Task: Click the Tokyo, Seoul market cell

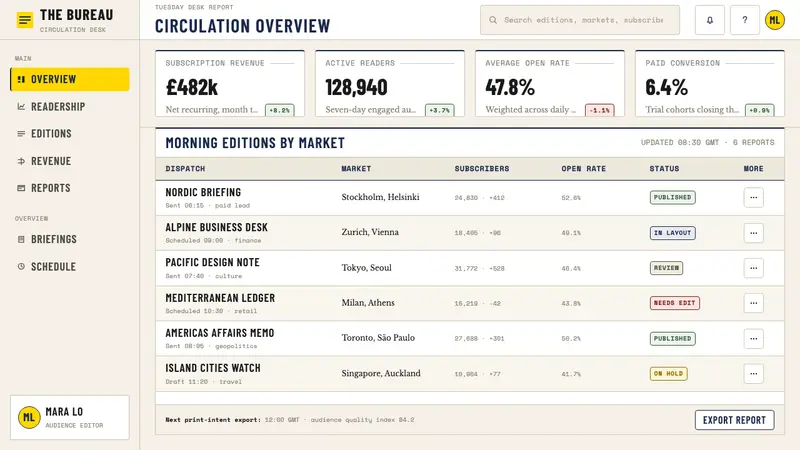Action: click(366, 268)
